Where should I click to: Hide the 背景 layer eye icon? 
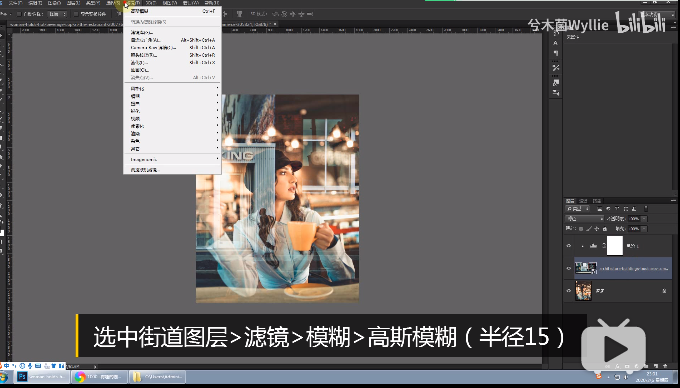569,290
